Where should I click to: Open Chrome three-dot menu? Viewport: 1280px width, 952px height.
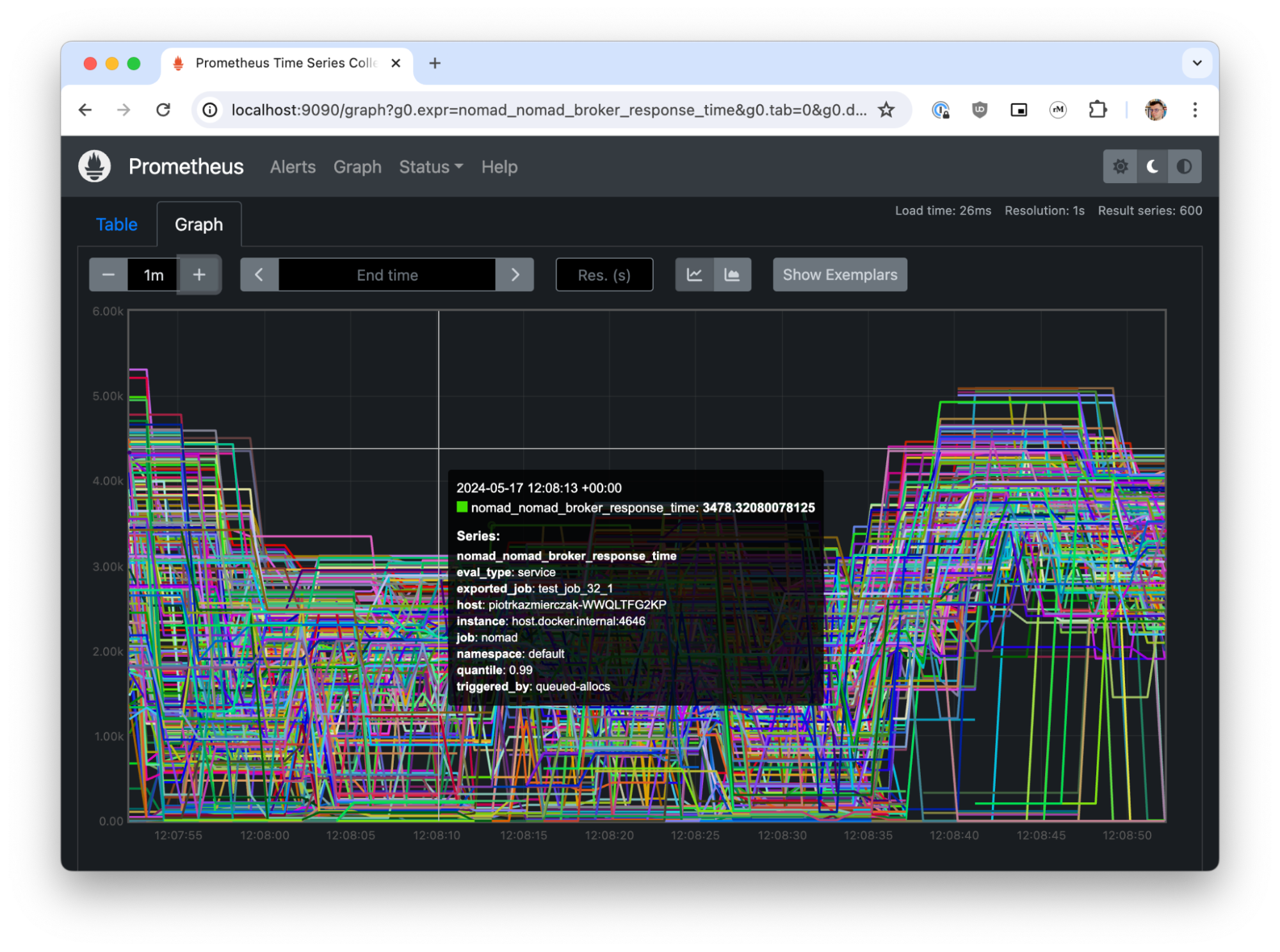click(1194, 110)
